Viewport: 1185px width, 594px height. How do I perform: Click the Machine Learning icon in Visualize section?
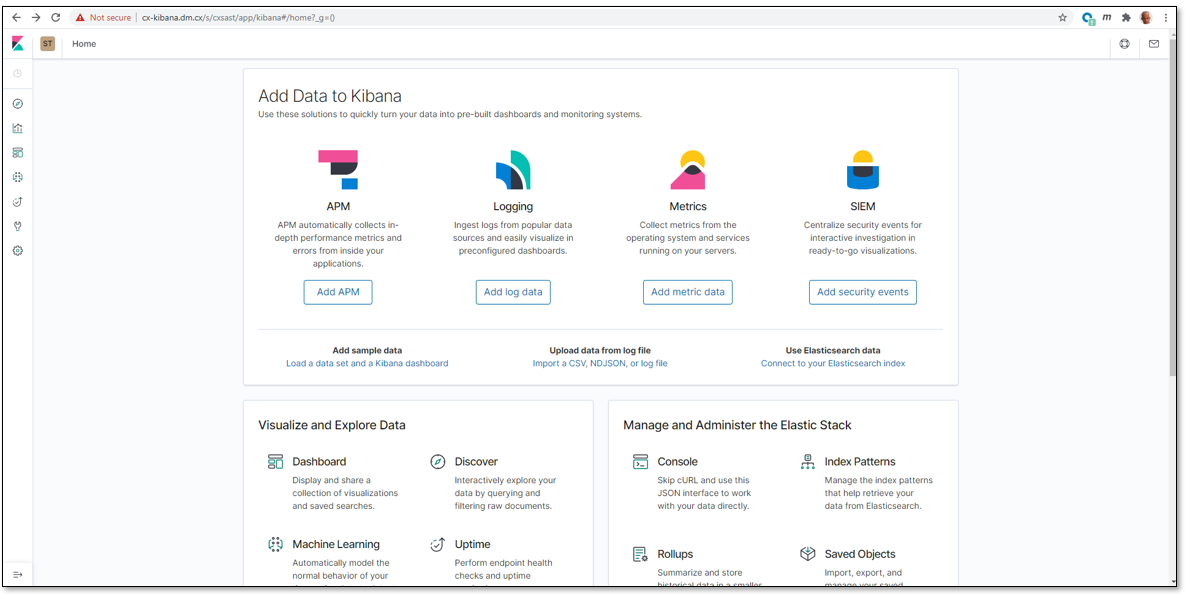click(x=275, y=544)
